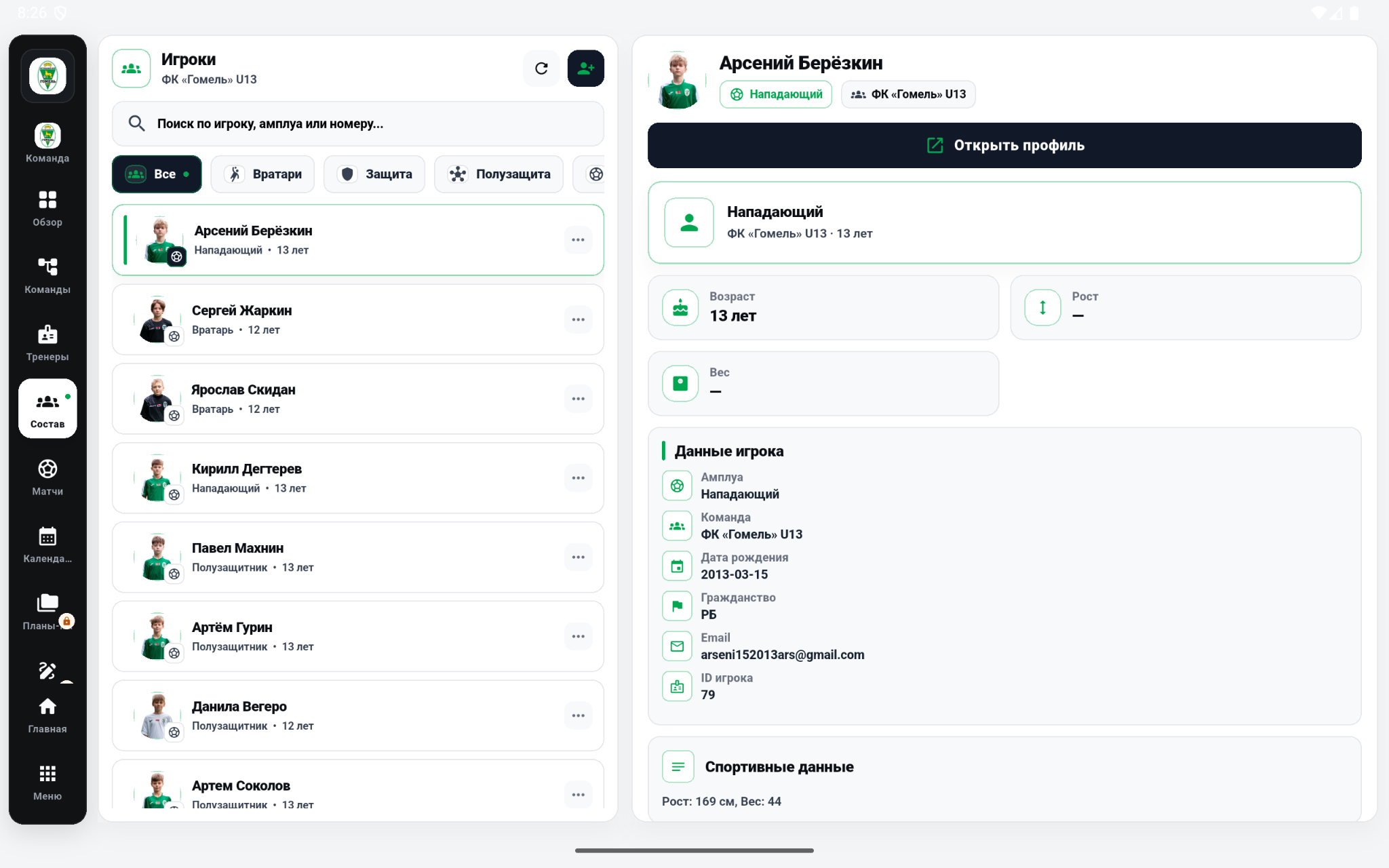
Task: Go to Главная in sidebar
Action: click(x=47, y=715)
